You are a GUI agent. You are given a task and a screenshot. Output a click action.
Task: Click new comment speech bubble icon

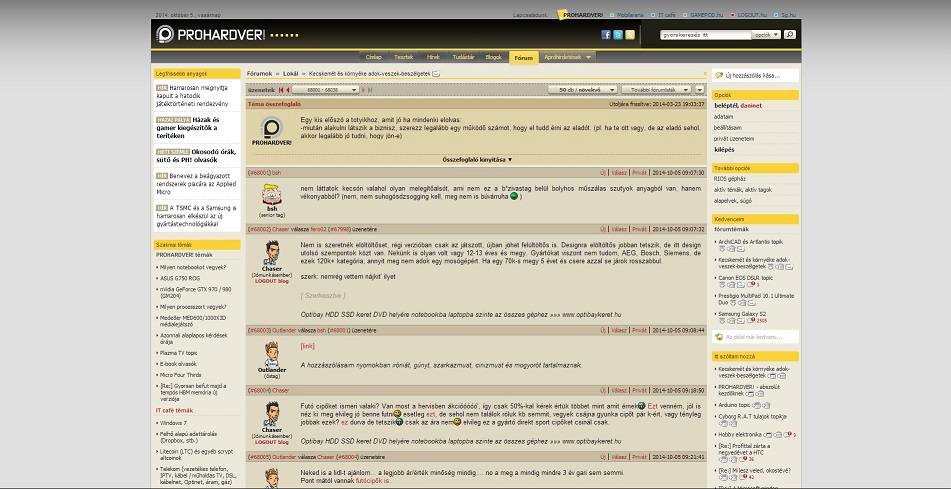[x=719, y=75]
